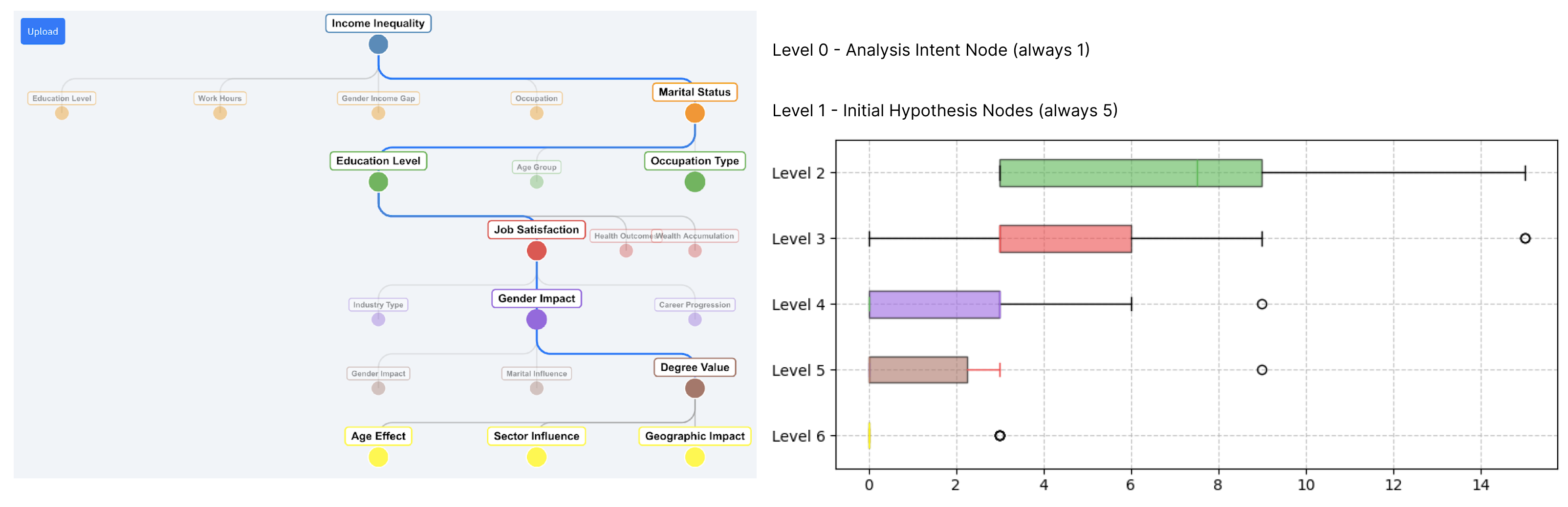Click the red Level 3 box plot bar

[x=1065, y=239]
